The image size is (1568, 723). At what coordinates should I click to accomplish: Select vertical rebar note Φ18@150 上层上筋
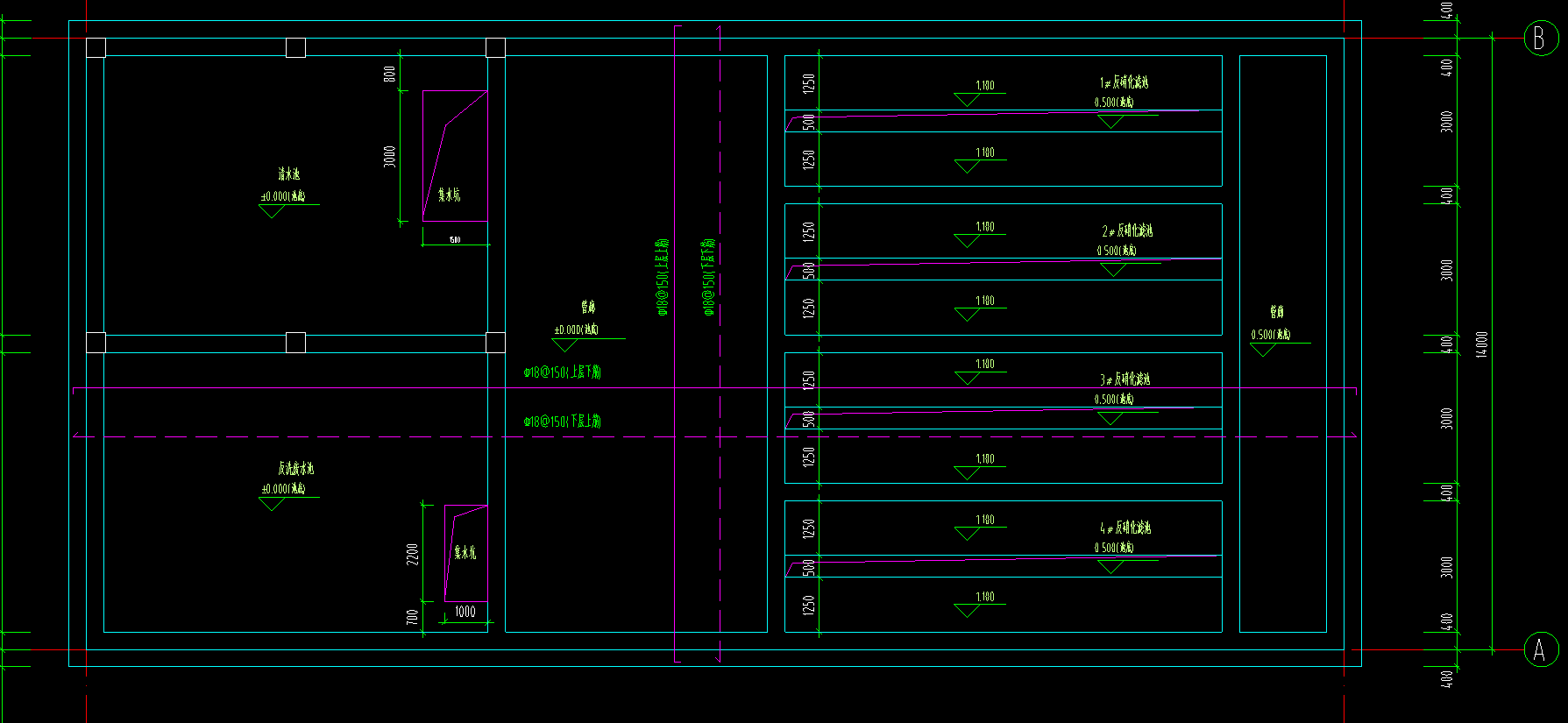(x=663, y=277)
